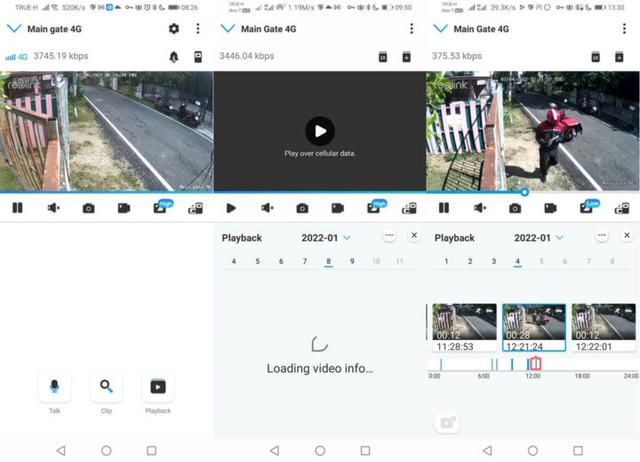This screenshot has height=462, width=640.
Task: Select day 3 in right screen date row
Action: 493,261
